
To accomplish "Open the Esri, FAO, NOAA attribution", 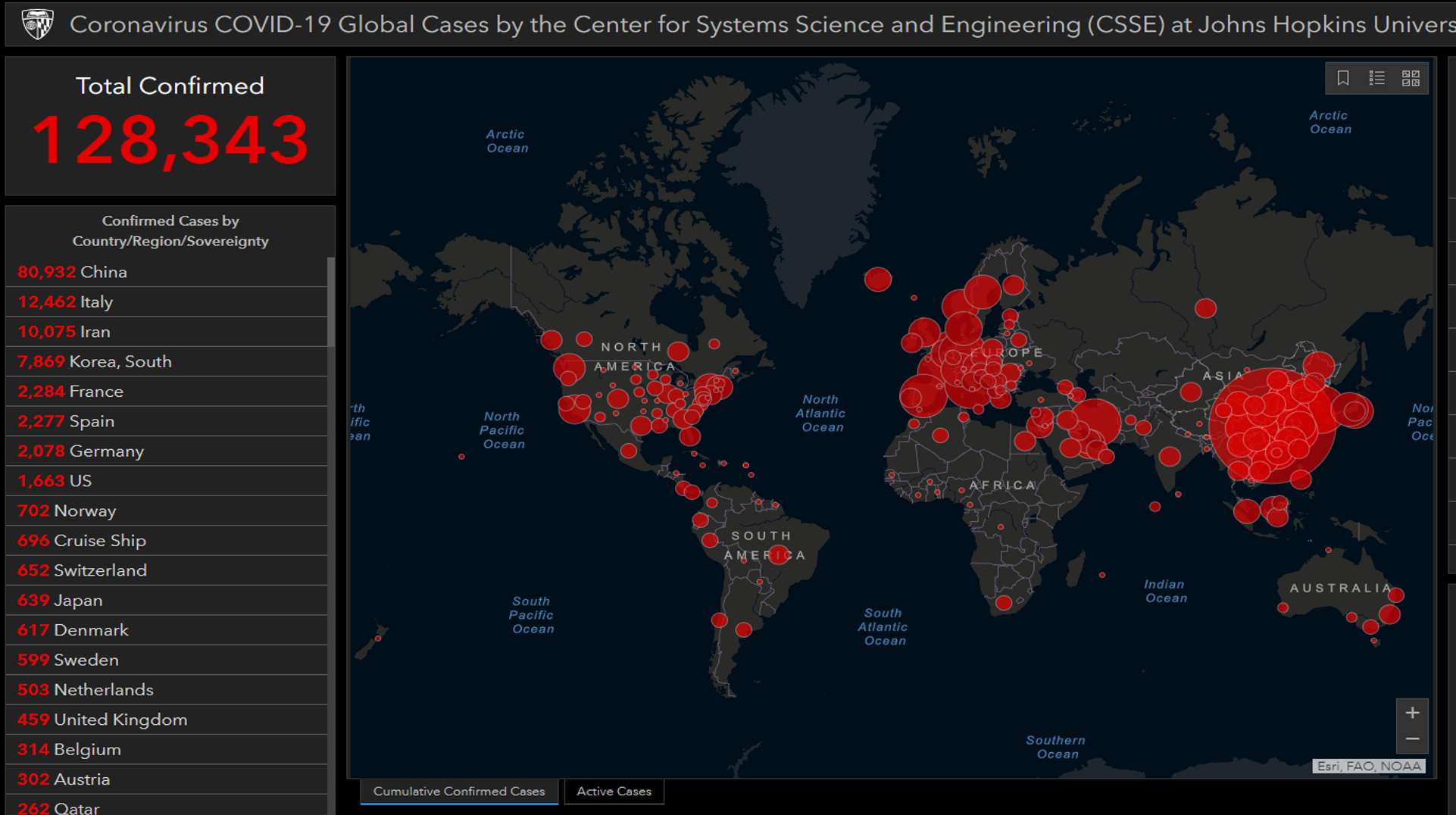I will point(1369,766).
